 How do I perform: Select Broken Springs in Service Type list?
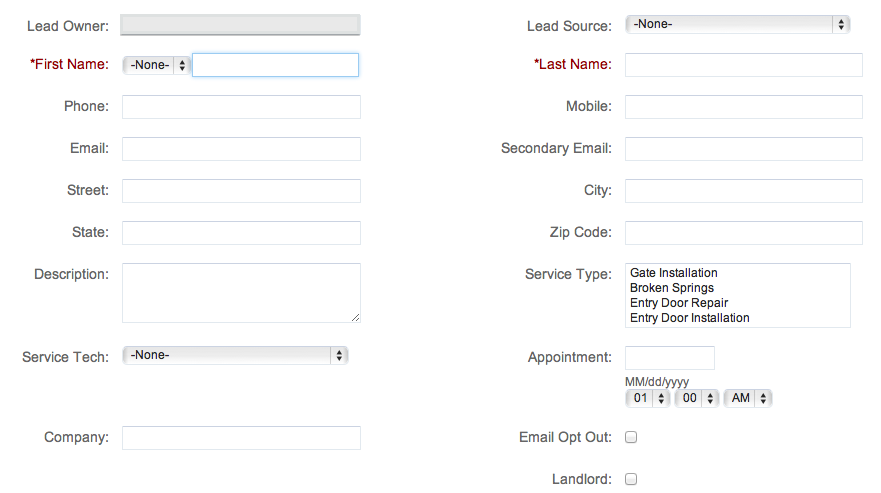click(x=672, y=288)
